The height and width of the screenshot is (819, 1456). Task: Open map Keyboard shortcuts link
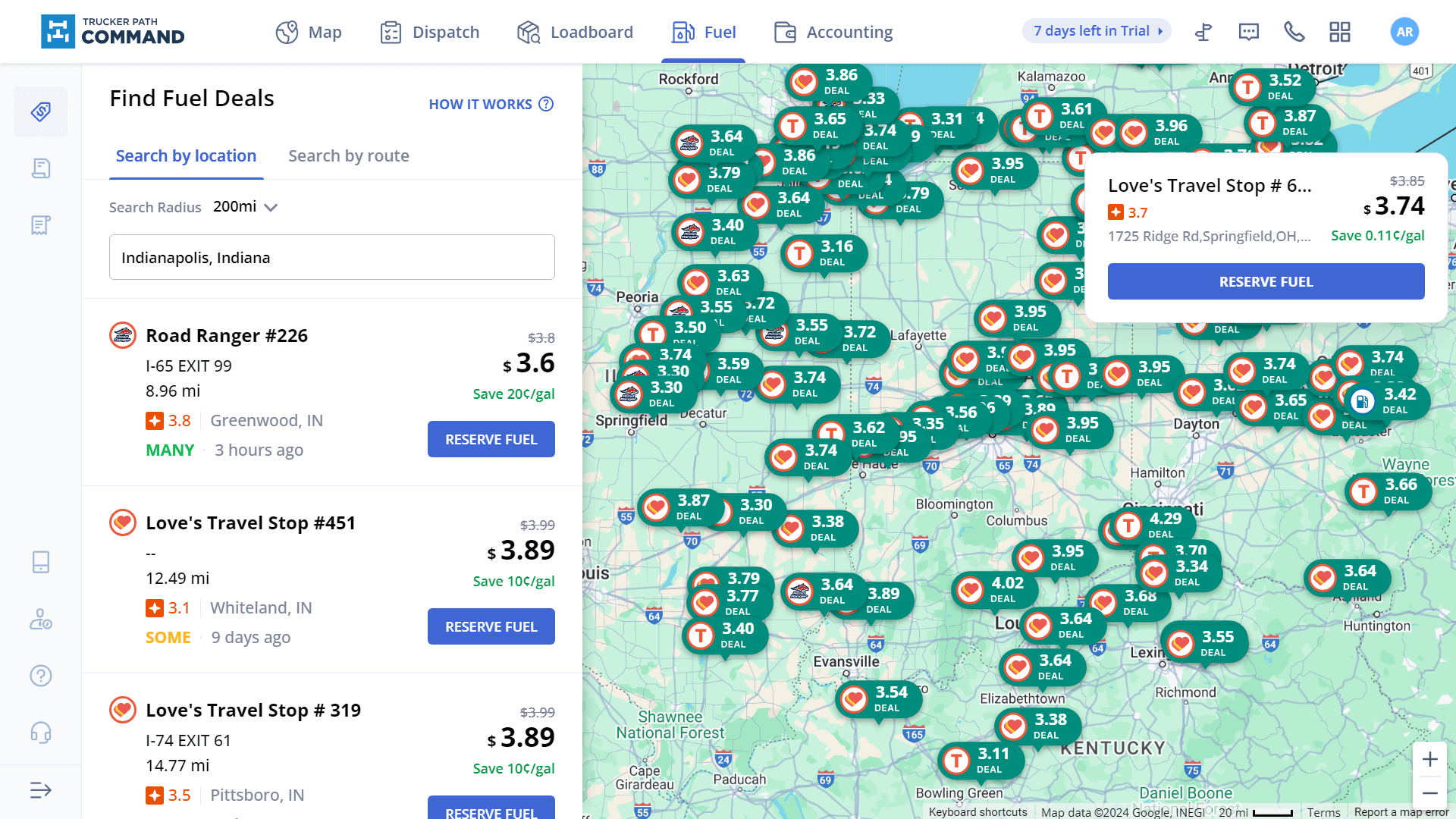pyautogui.click(x=977, y=811)
